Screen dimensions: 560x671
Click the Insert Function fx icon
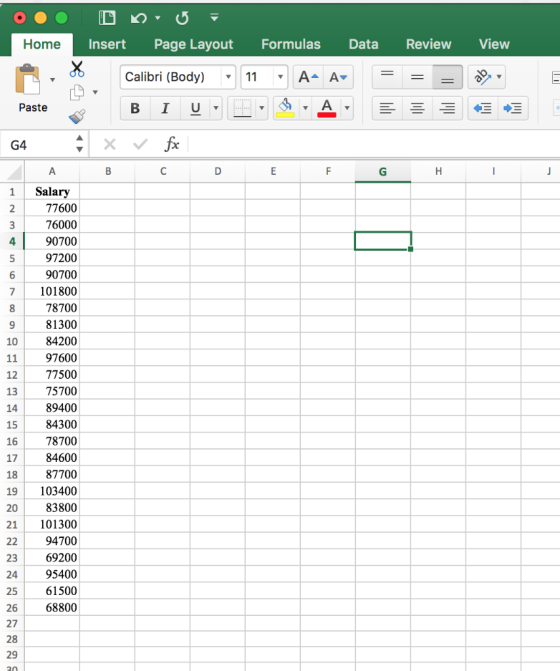coord(172,144)
